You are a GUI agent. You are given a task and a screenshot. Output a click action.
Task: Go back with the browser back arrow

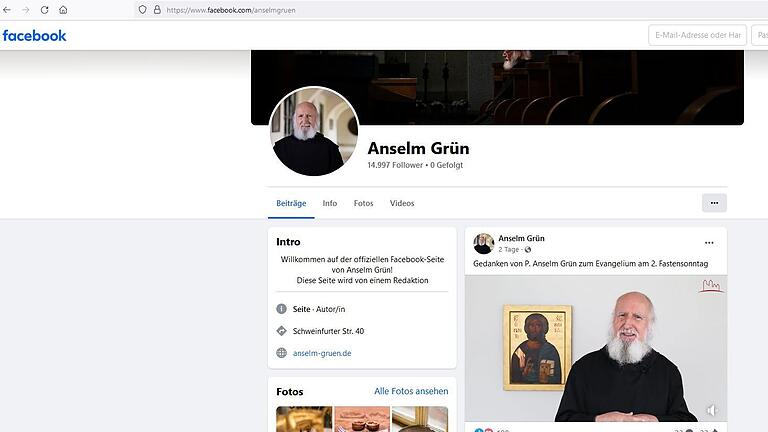[7, 10]
